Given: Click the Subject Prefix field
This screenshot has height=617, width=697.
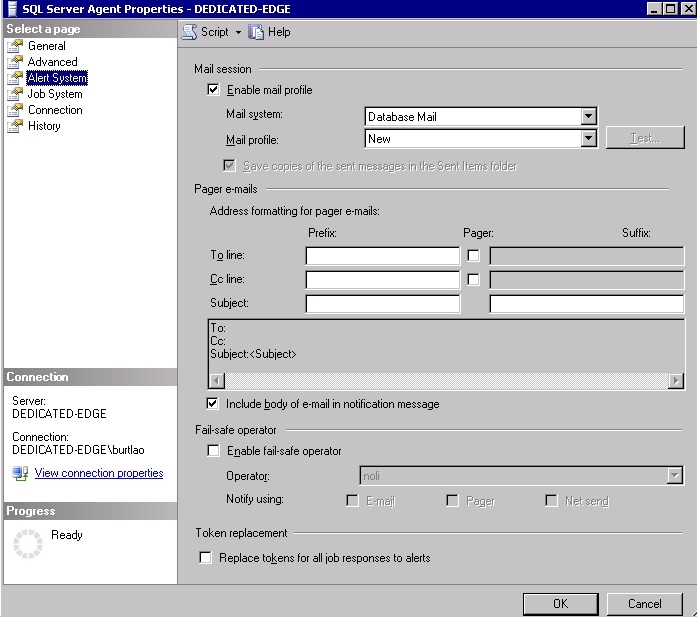Looking at the screenshot, I should click(383, 304).
